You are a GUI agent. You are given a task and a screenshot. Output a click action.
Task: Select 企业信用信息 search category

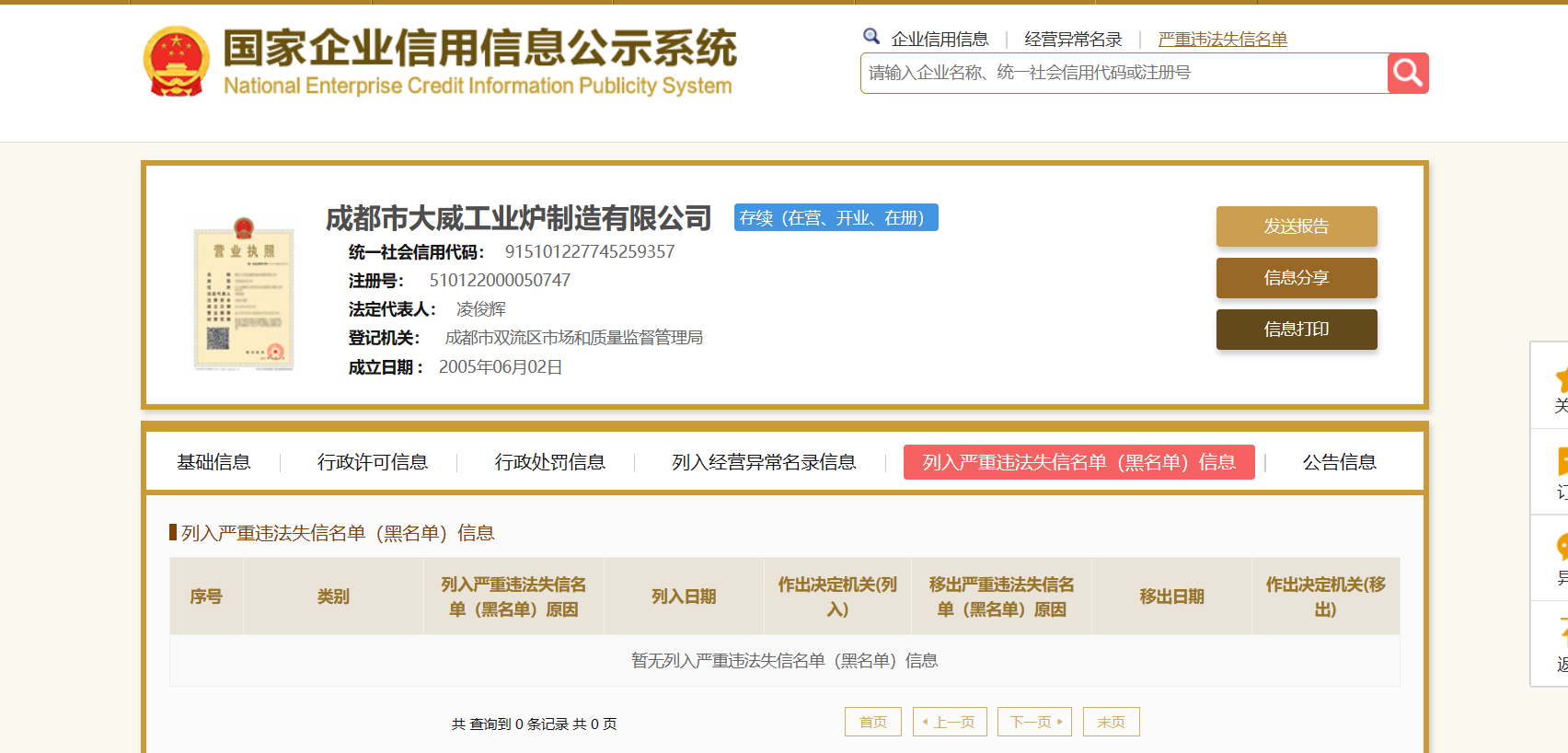pyautogui.click(x=940, y=39)
